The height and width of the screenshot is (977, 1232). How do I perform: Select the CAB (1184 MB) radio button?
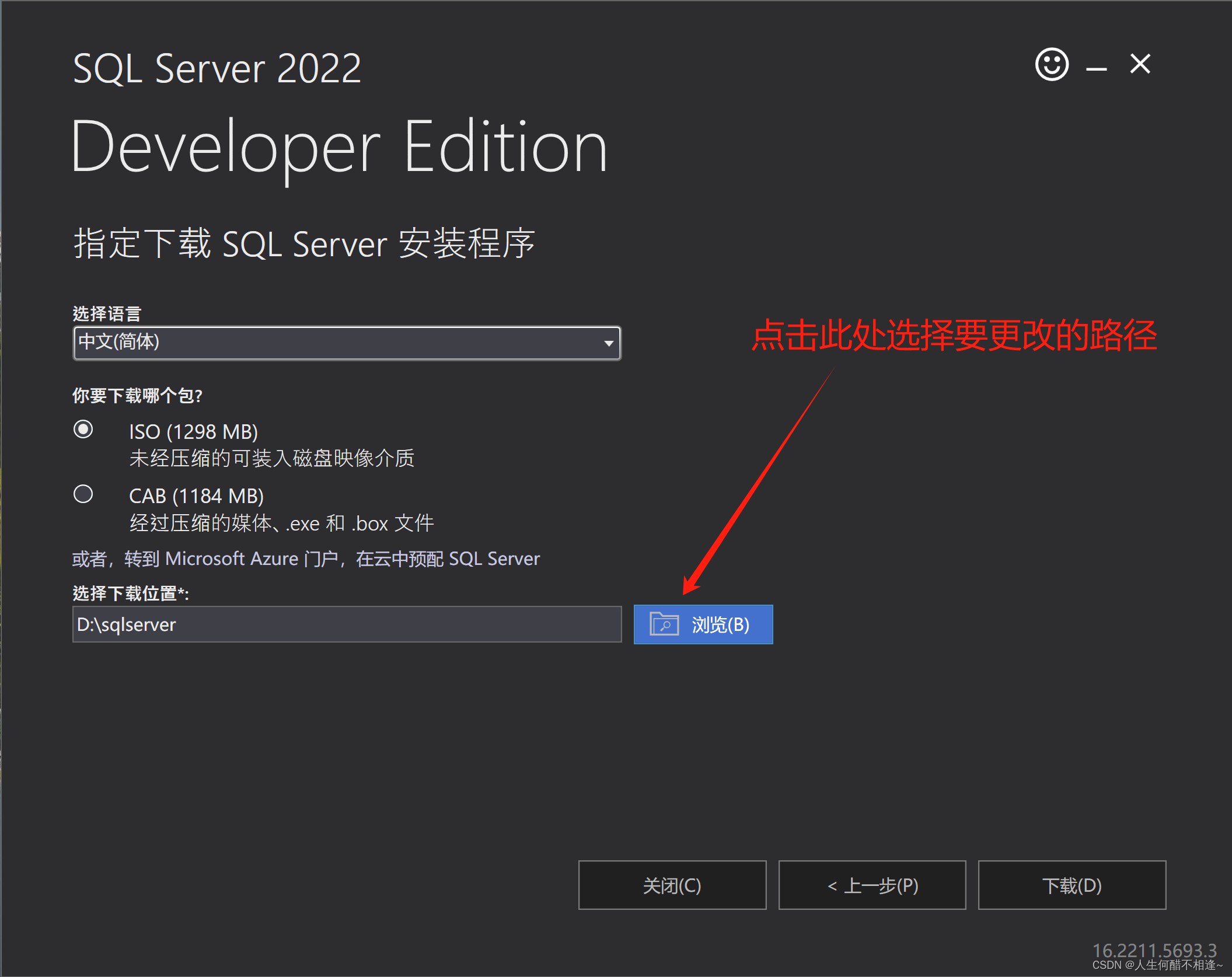pyautogui.click(x=83, y=494)
